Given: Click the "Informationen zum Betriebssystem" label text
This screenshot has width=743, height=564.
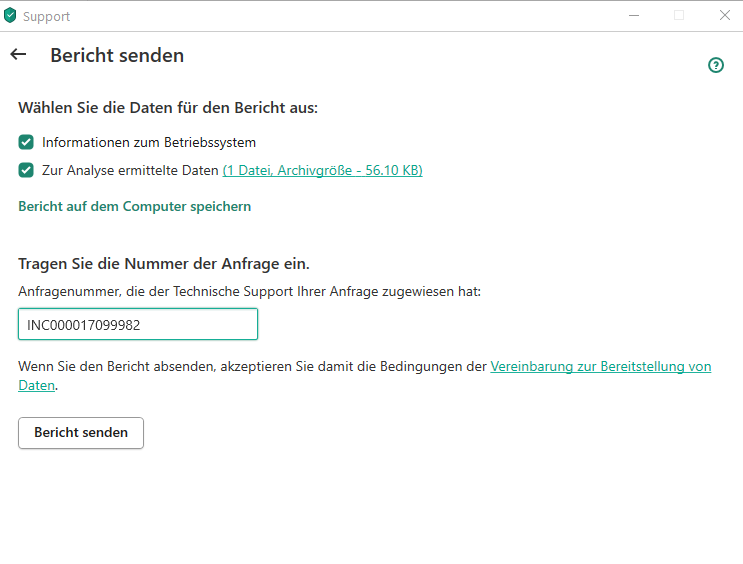Looking at the screenshot, I should [x=149, y=142].
